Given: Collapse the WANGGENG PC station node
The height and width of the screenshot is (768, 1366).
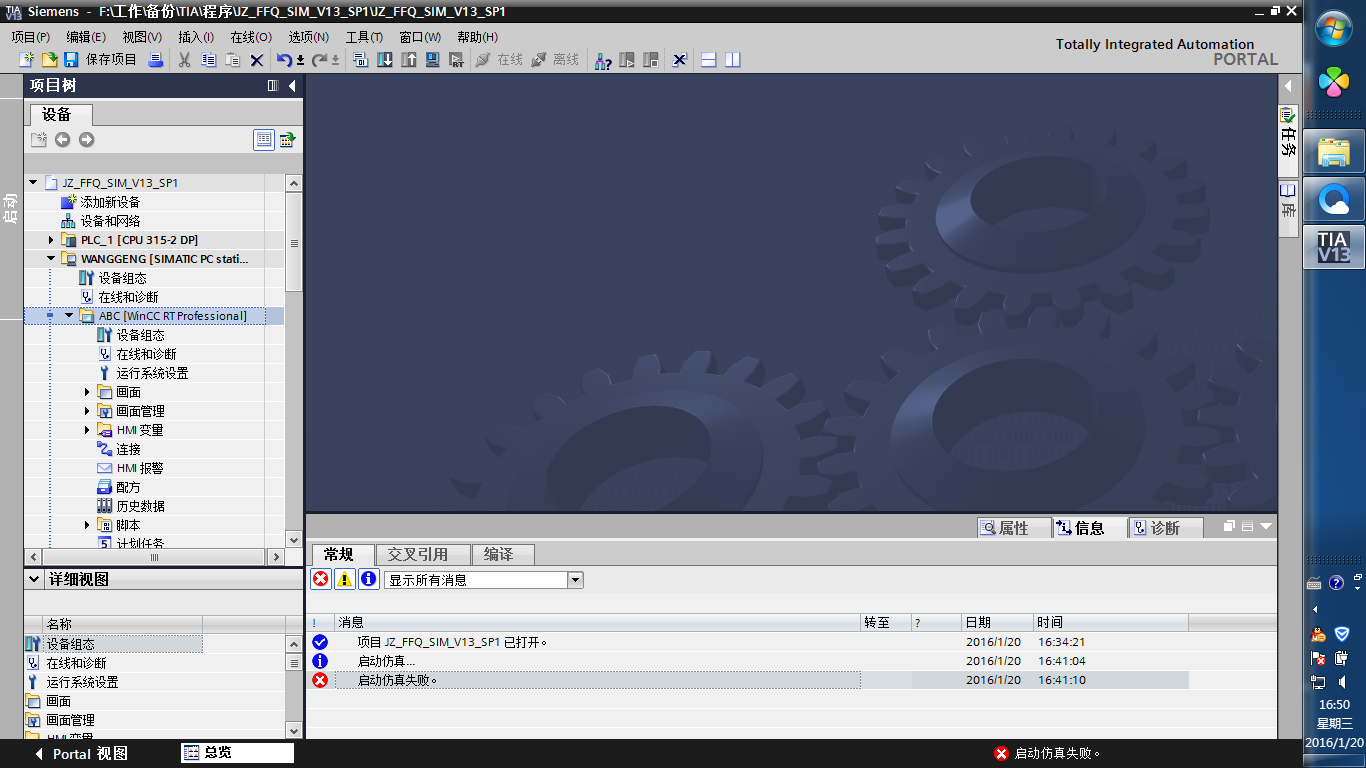Looking at the screenshot, I should click(x=51, y=259).
